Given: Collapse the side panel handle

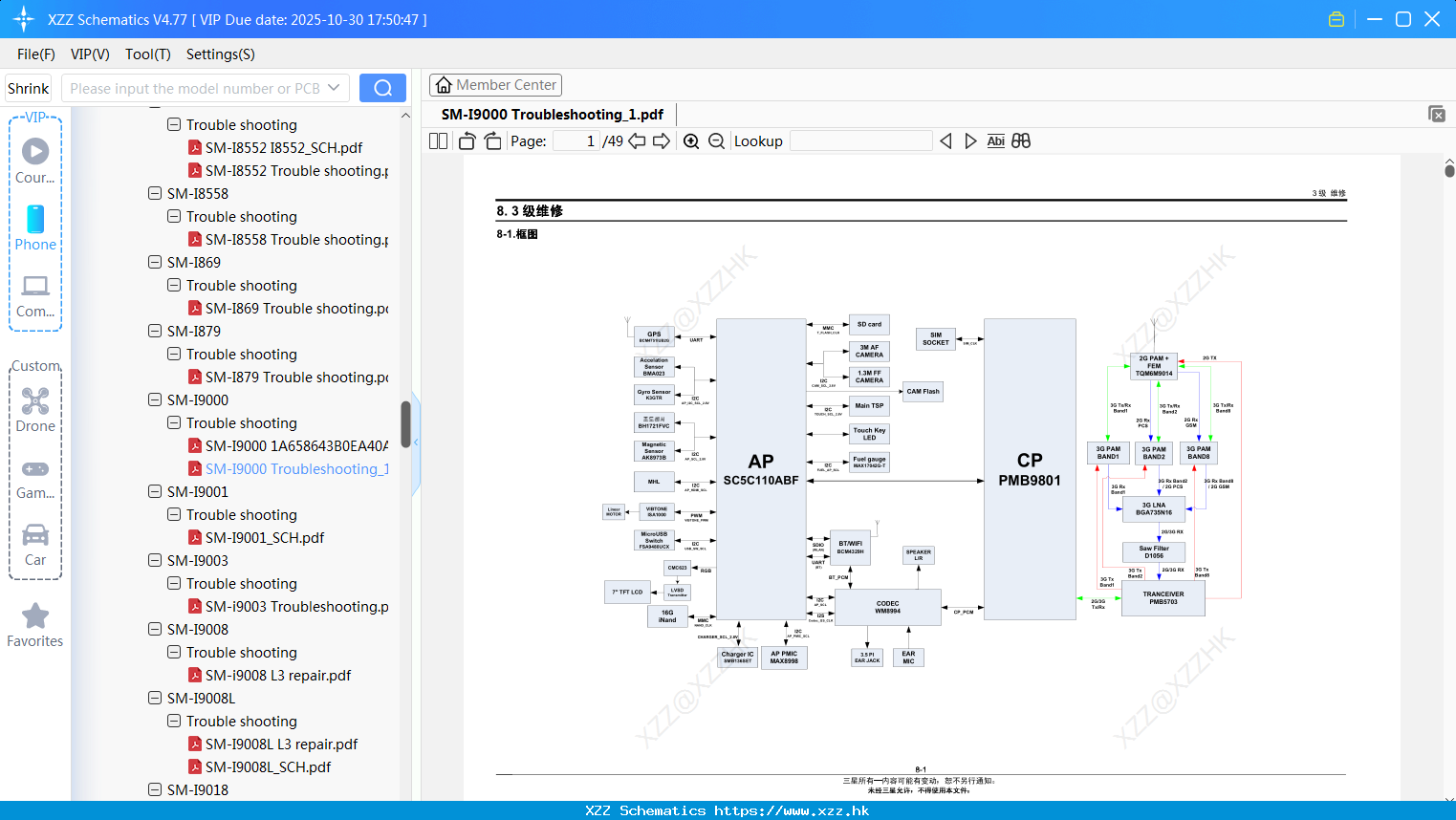Looking at the screenshot, I should pos(416,443).
